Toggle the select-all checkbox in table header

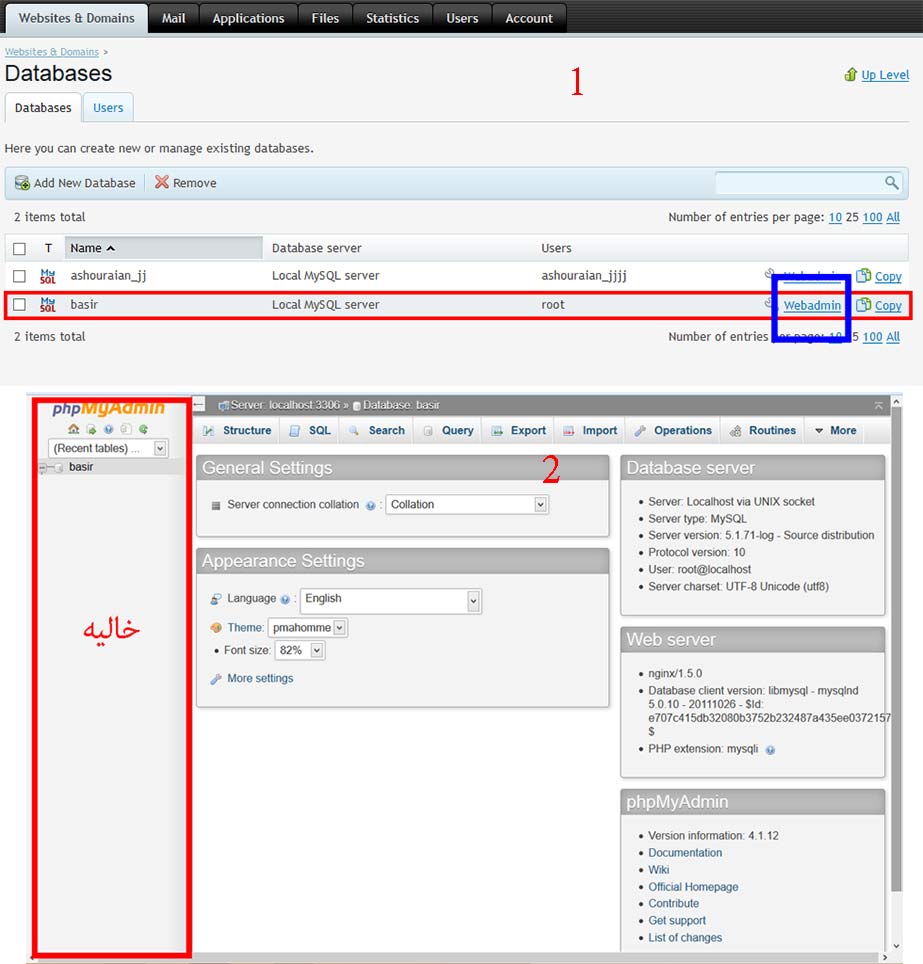pos(19,248)
